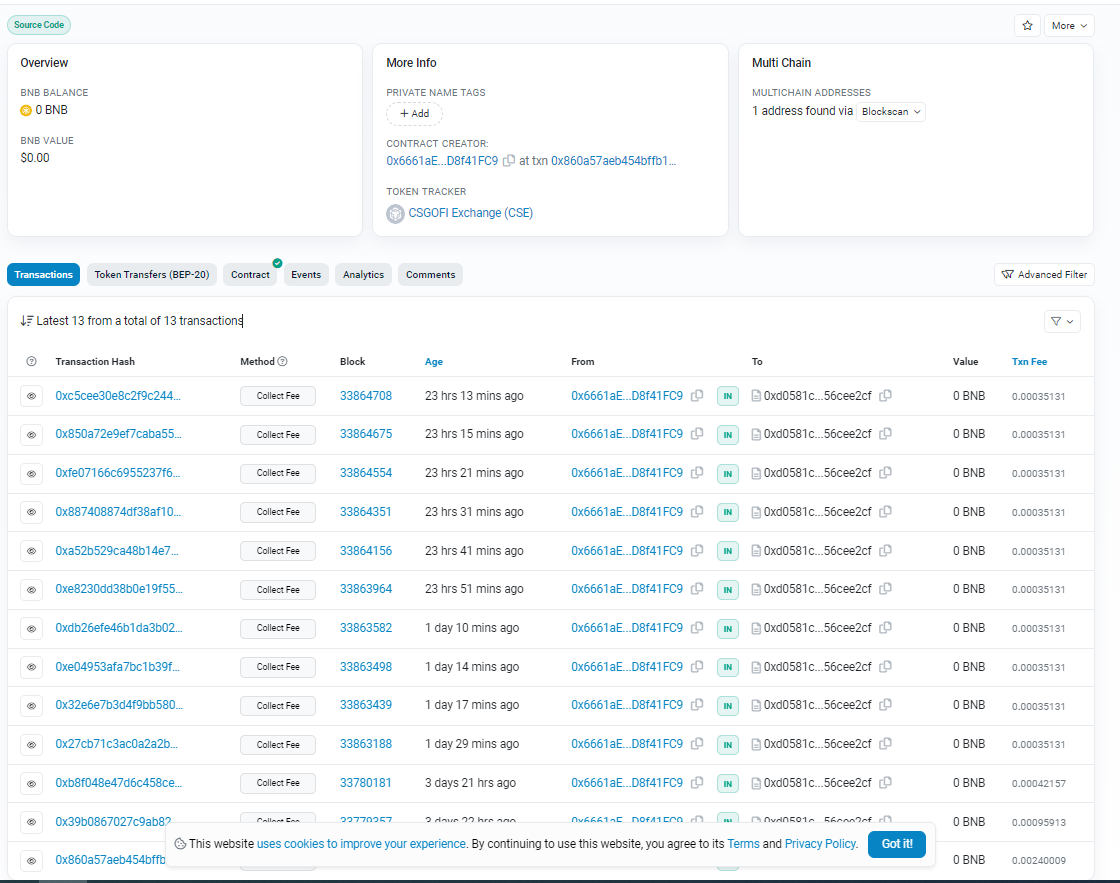This screenshot has width=1120, height=883.
Task: Preview transaction 0xc5cee30e8c2f9c244 with eye icon
Action: pyautogui.click(x=31, y=396)
